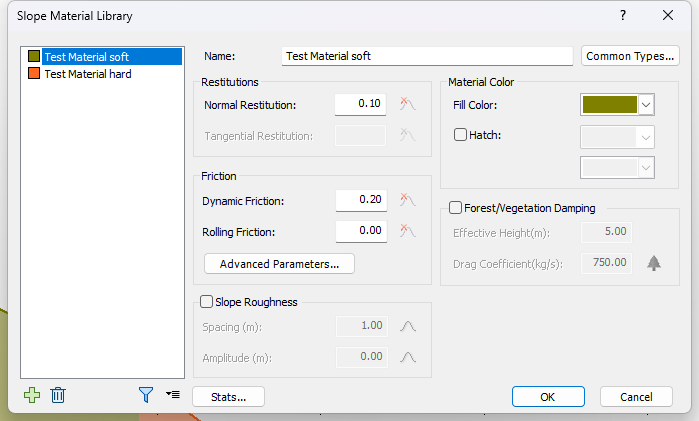Click the material Name input field
Viewport: 699px width, 421px height.
pos(427,56)
